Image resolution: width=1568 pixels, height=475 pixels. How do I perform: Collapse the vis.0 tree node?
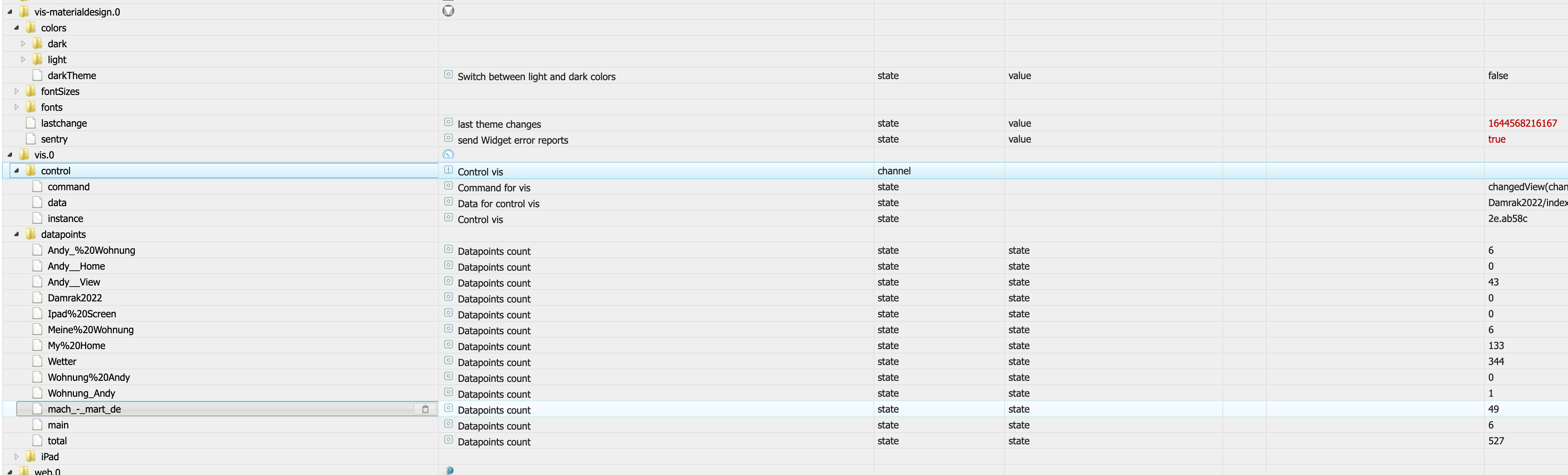(10, 154)
